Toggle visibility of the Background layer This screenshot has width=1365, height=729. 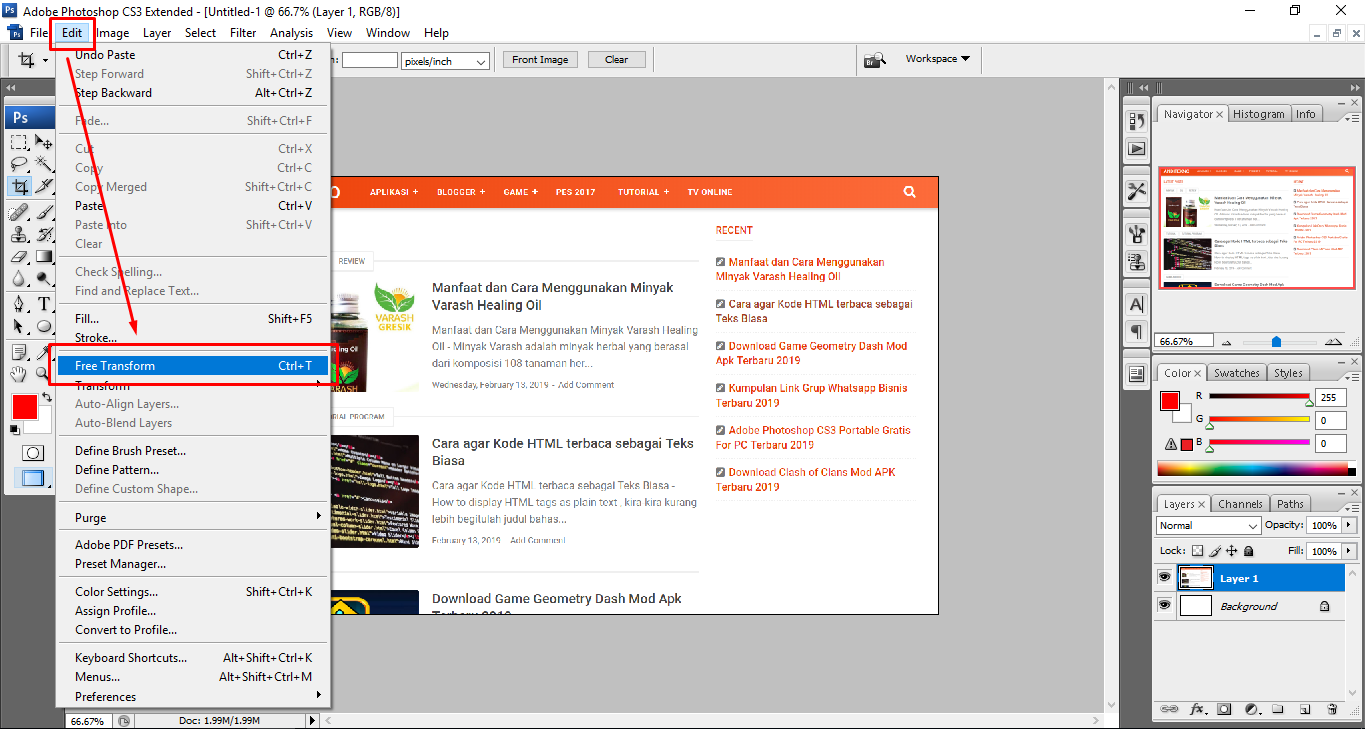click(1164, 606)
